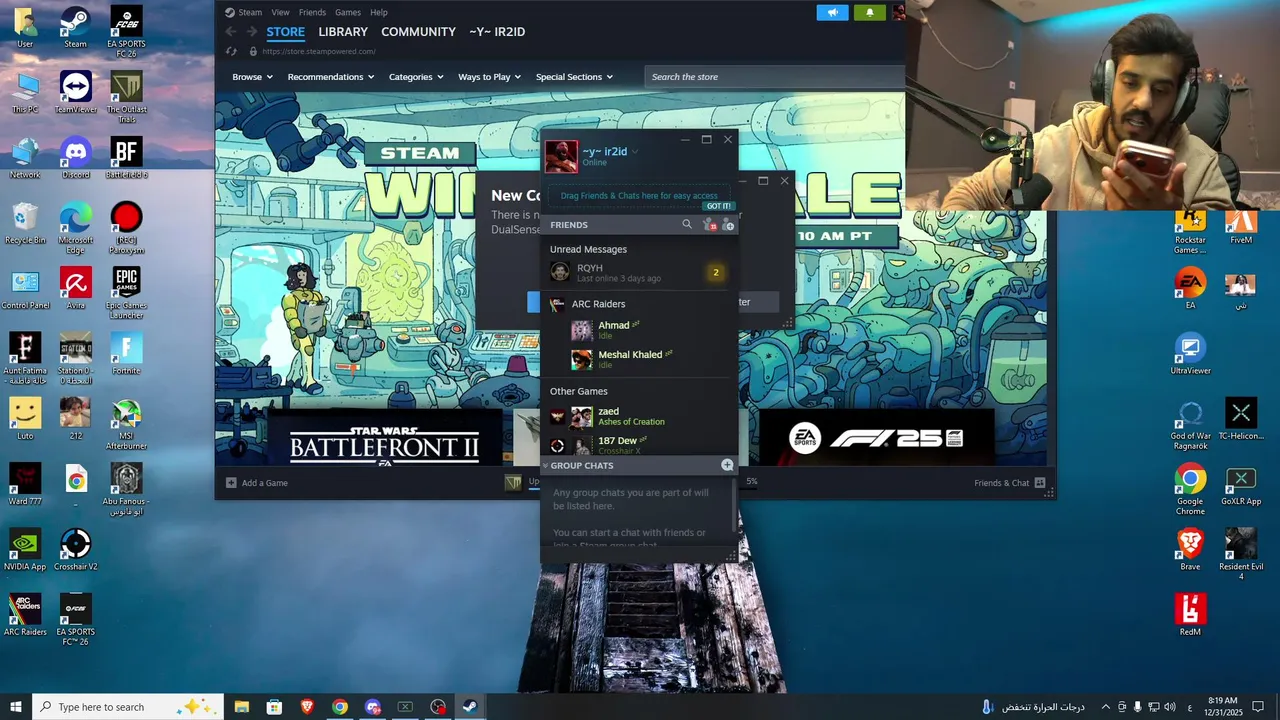
Task: Open Brave browser from taskbar
Action: tap(307, 707)
